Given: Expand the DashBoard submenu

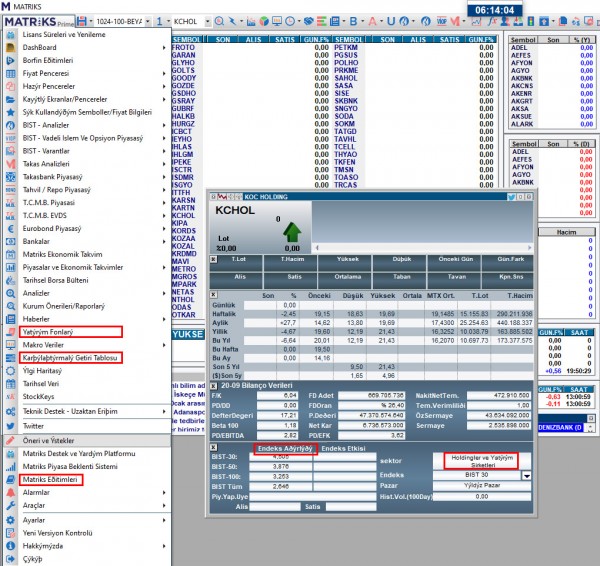Looking at the screenshot, I should click(164, 47).
